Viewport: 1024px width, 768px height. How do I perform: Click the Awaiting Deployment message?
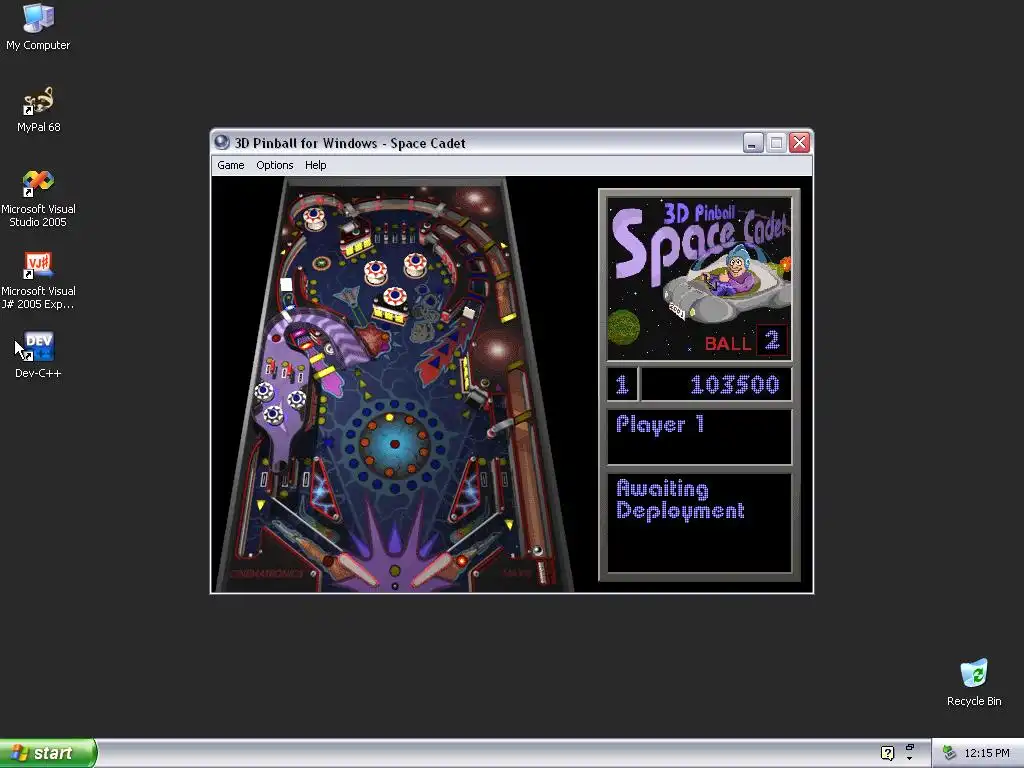pos(680,500)
